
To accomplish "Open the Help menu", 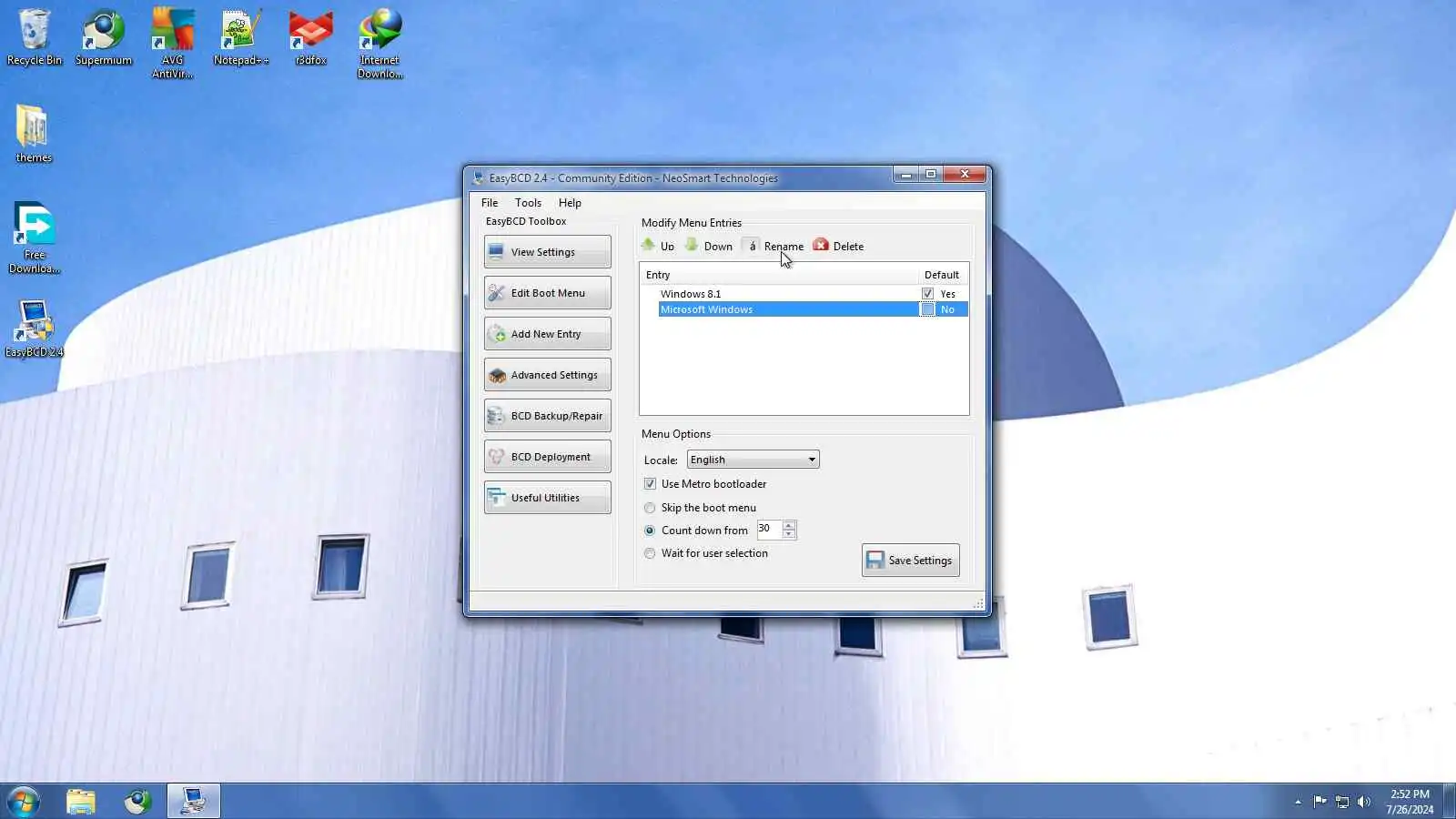I will pyautogui.click(x=570, y=203).
